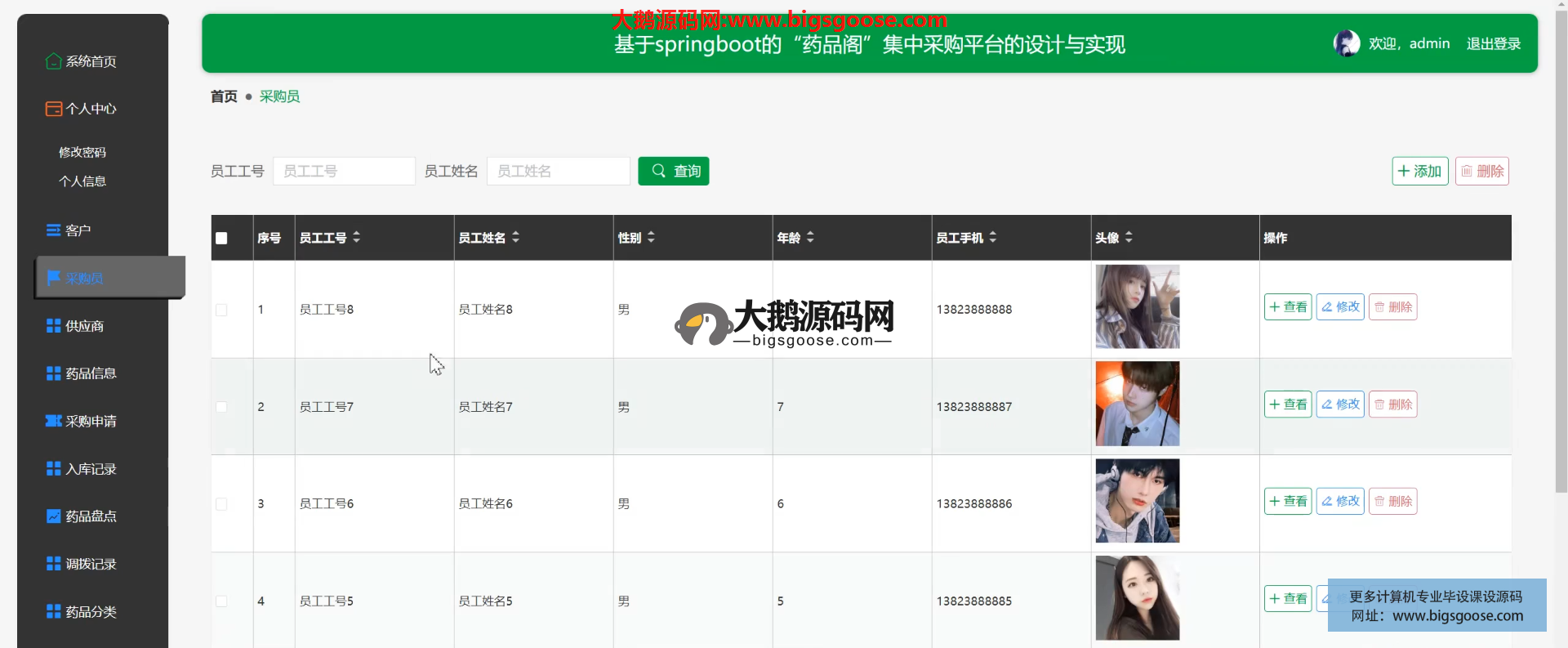Click the grid icon beside 药品分类
Screen dimensions: 1568x648
click(x=53, y=611)
